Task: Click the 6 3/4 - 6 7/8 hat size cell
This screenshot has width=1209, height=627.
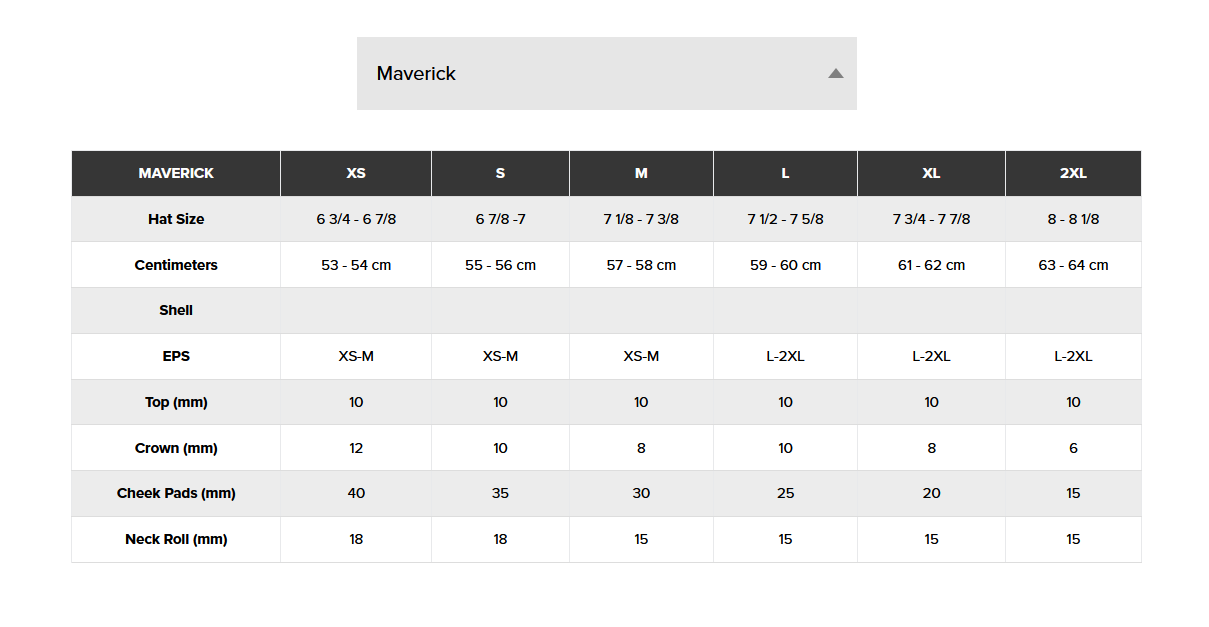Action: 356,219
